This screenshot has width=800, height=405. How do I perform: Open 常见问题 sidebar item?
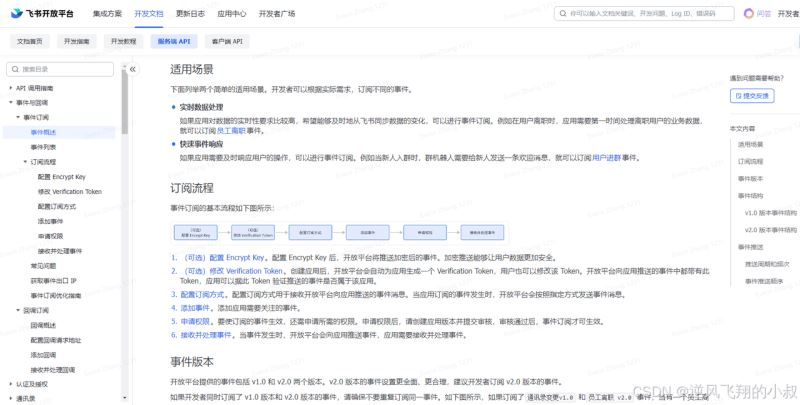tap(43, 266)
